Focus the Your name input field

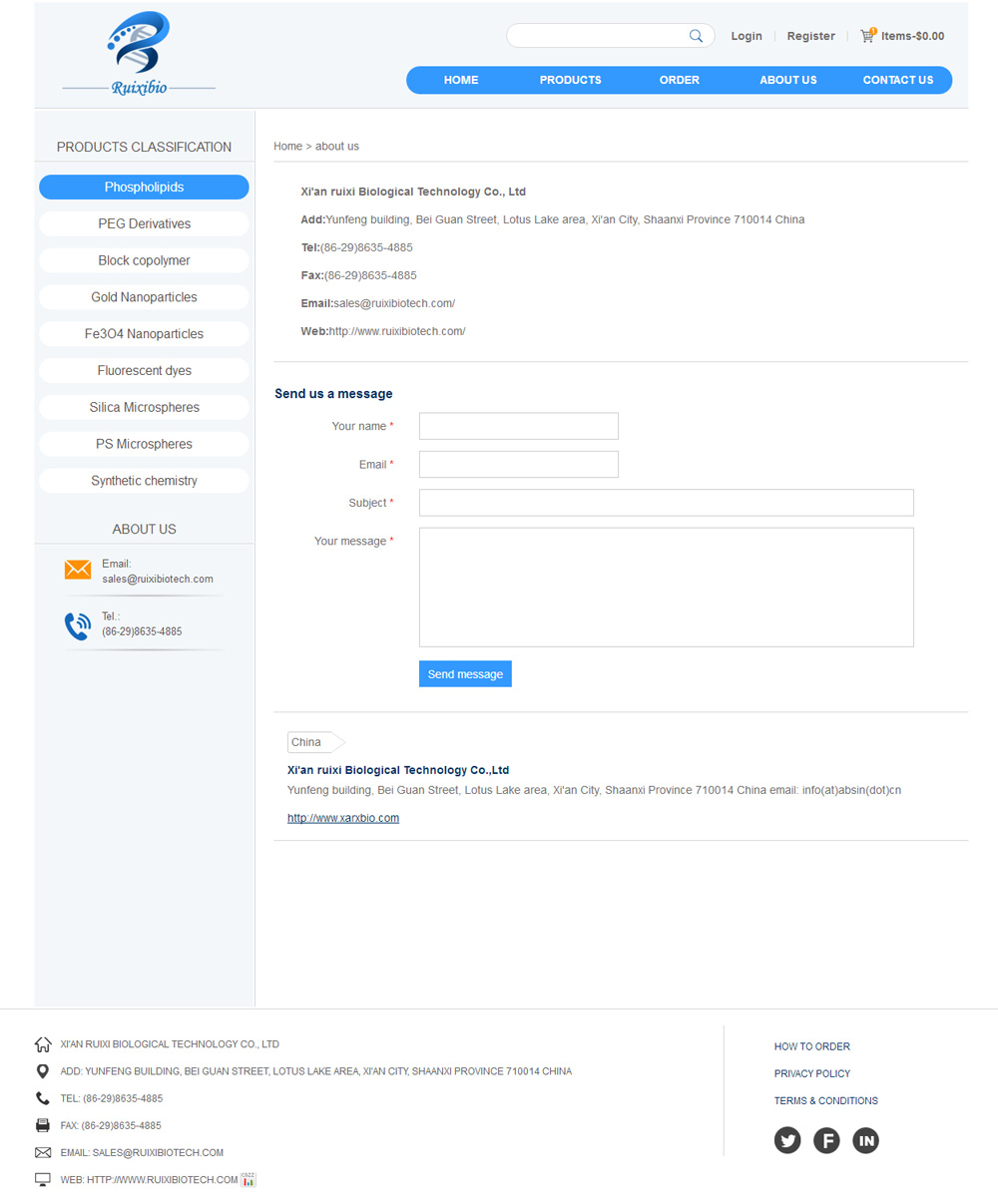(519, 426)
